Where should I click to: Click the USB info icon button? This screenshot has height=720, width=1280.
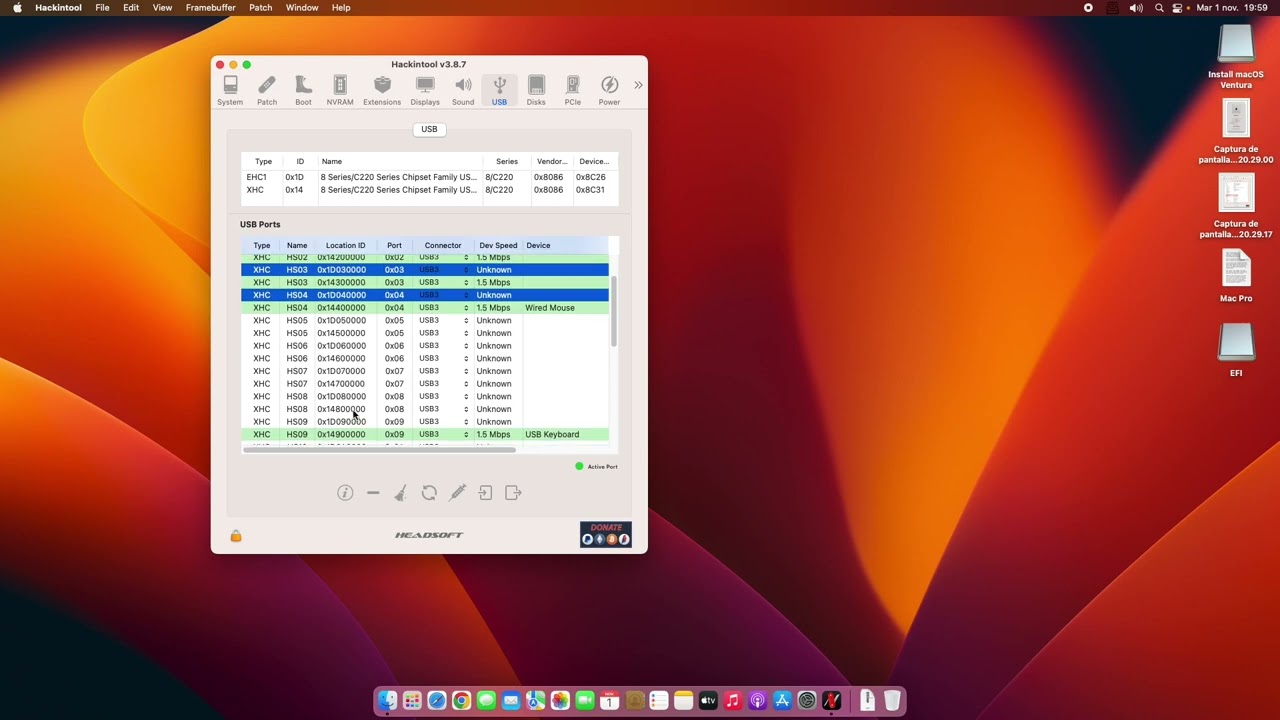coord(345,492)
